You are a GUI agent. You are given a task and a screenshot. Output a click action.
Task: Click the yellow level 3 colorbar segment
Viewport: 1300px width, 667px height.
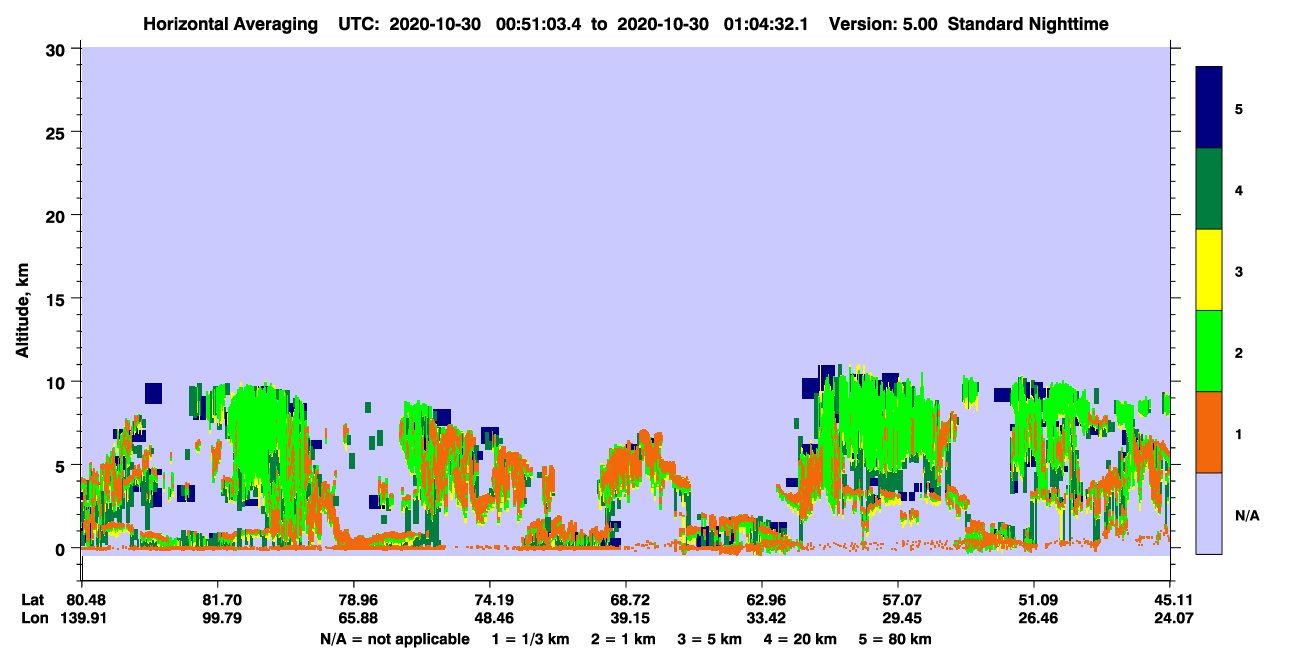1209,270
